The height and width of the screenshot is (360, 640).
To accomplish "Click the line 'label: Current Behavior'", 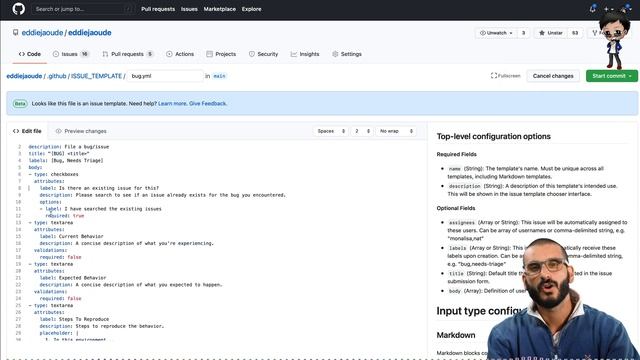I will click(x=71, y=236).
